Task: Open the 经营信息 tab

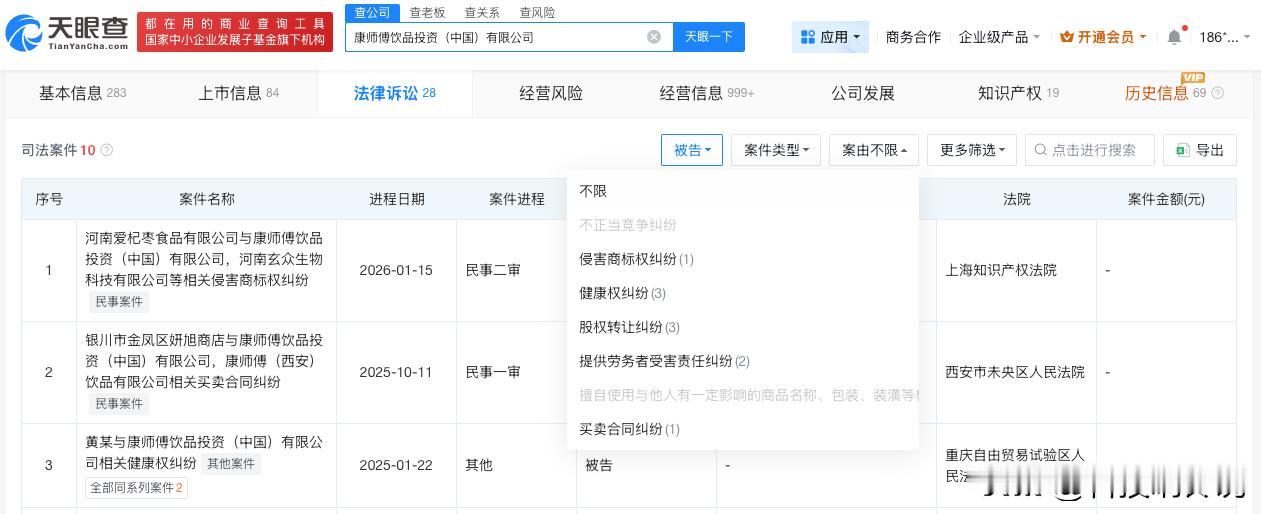Action: pyautogui.click(x=707, y=93)
